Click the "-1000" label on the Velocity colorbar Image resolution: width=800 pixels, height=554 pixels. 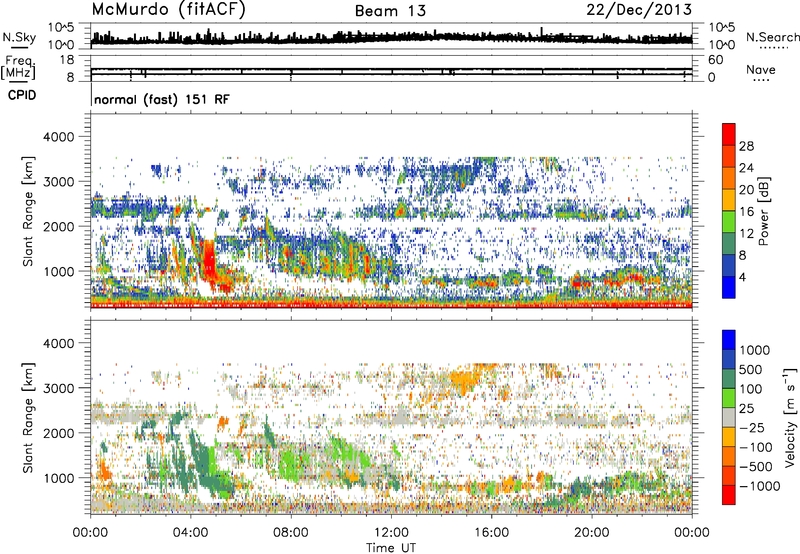(759, 486)
